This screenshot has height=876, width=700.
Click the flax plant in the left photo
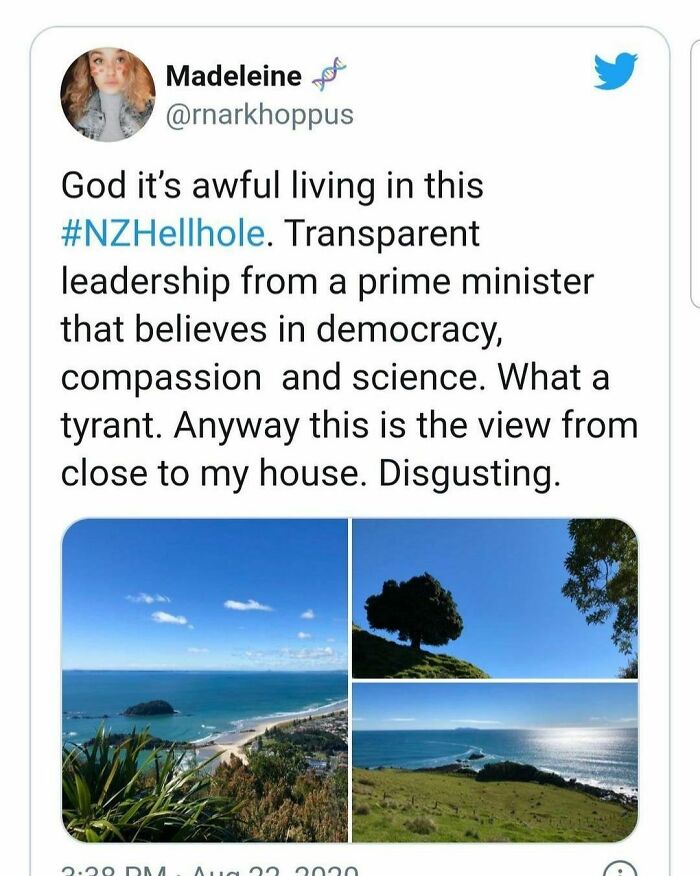click(x=120, y=790)
